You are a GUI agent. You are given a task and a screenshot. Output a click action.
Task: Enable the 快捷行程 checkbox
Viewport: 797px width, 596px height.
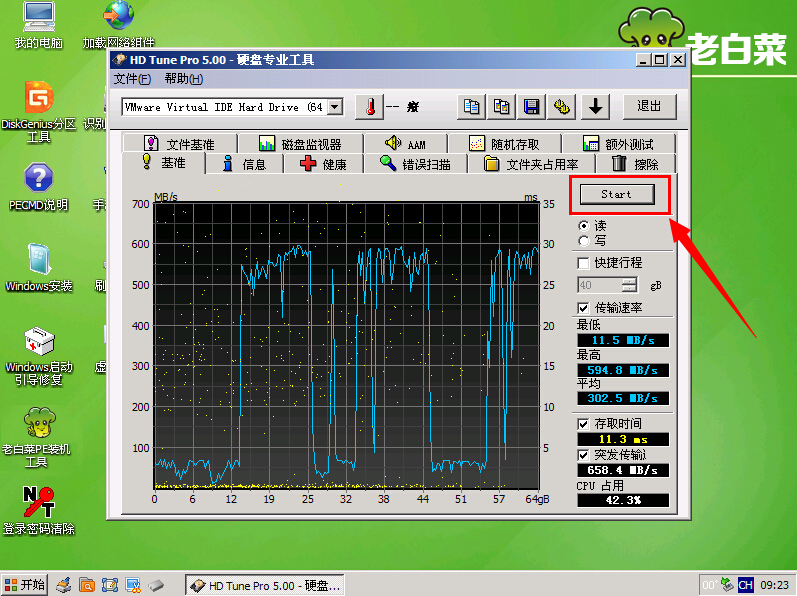pyautogui.click(x=583, y=263)
